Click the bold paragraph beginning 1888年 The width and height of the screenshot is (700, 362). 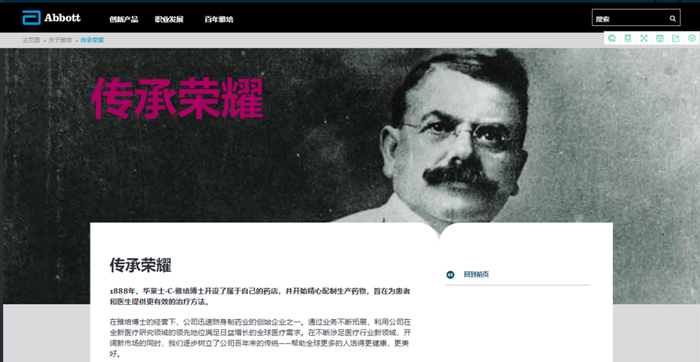click(x=260, y=296)
